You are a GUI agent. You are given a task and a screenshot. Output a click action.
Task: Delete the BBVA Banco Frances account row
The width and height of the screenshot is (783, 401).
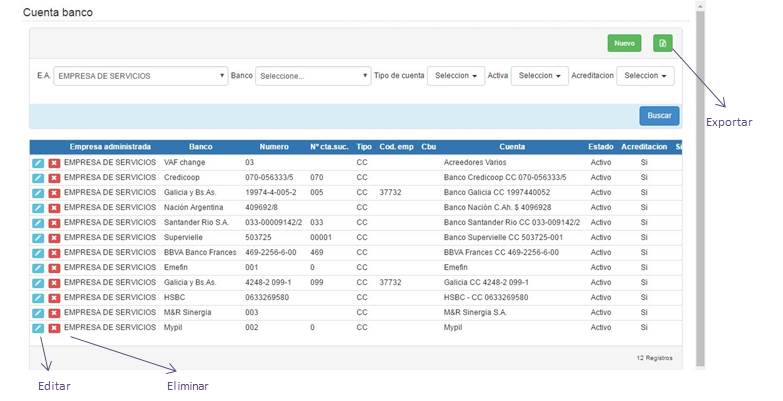[x=54, y=252]
